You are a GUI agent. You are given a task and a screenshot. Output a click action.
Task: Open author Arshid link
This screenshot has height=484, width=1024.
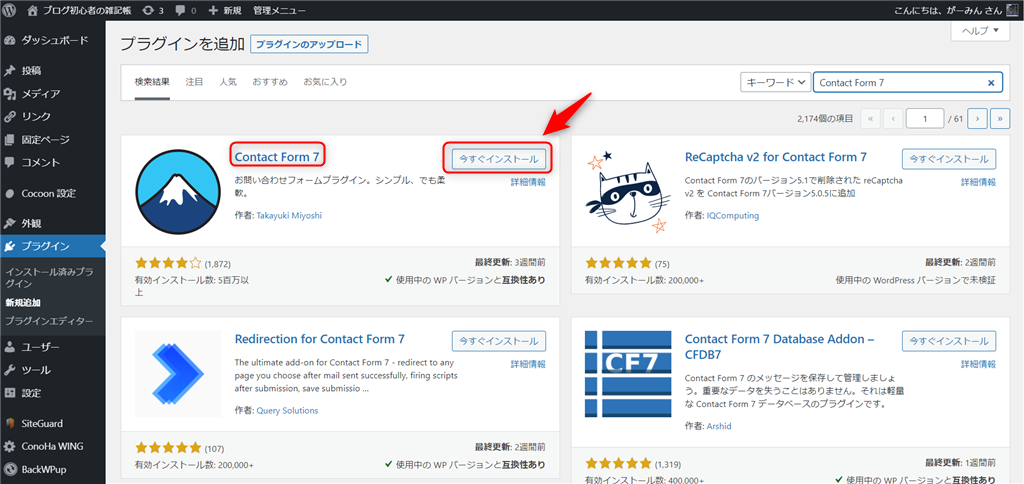[x=721, y=426]
